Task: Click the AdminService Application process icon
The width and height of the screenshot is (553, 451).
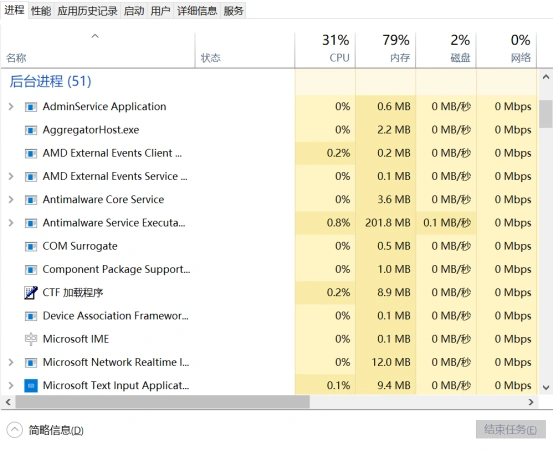Action: (31, 106)
